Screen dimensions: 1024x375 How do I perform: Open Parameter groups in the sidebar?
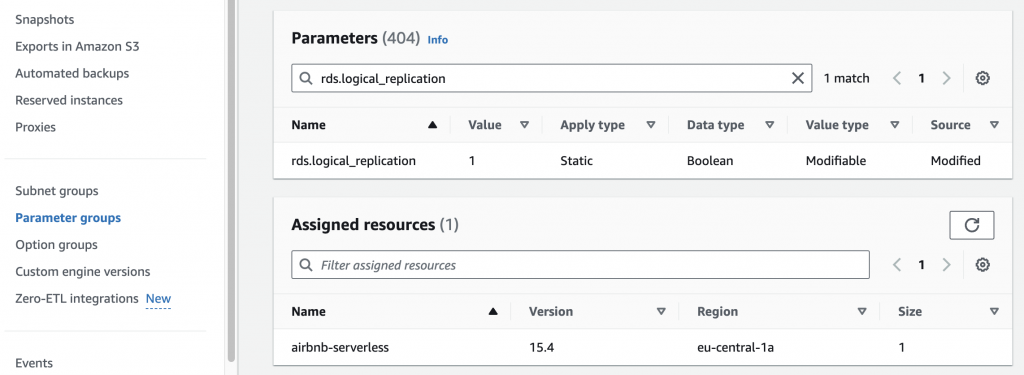[68, 218]
